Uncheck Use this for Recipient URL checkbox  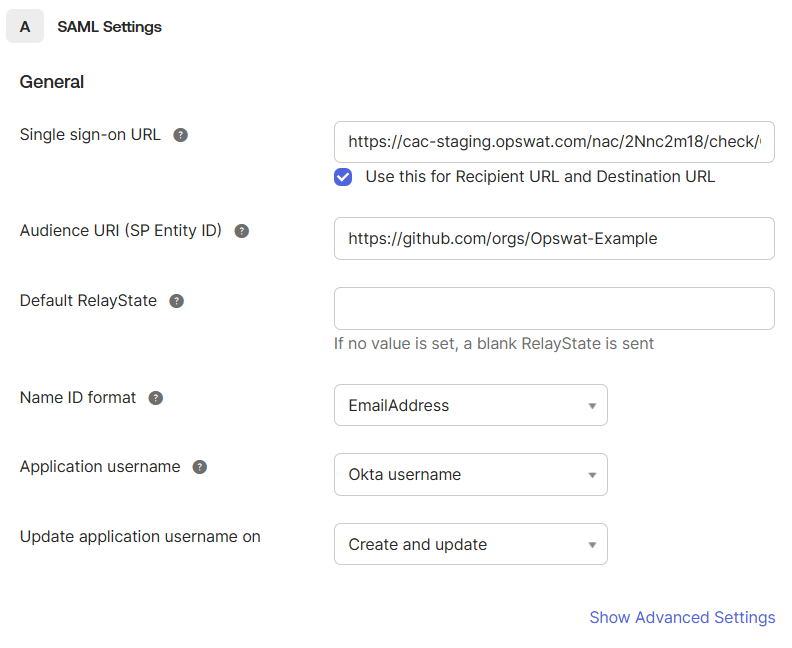[343, 177]
